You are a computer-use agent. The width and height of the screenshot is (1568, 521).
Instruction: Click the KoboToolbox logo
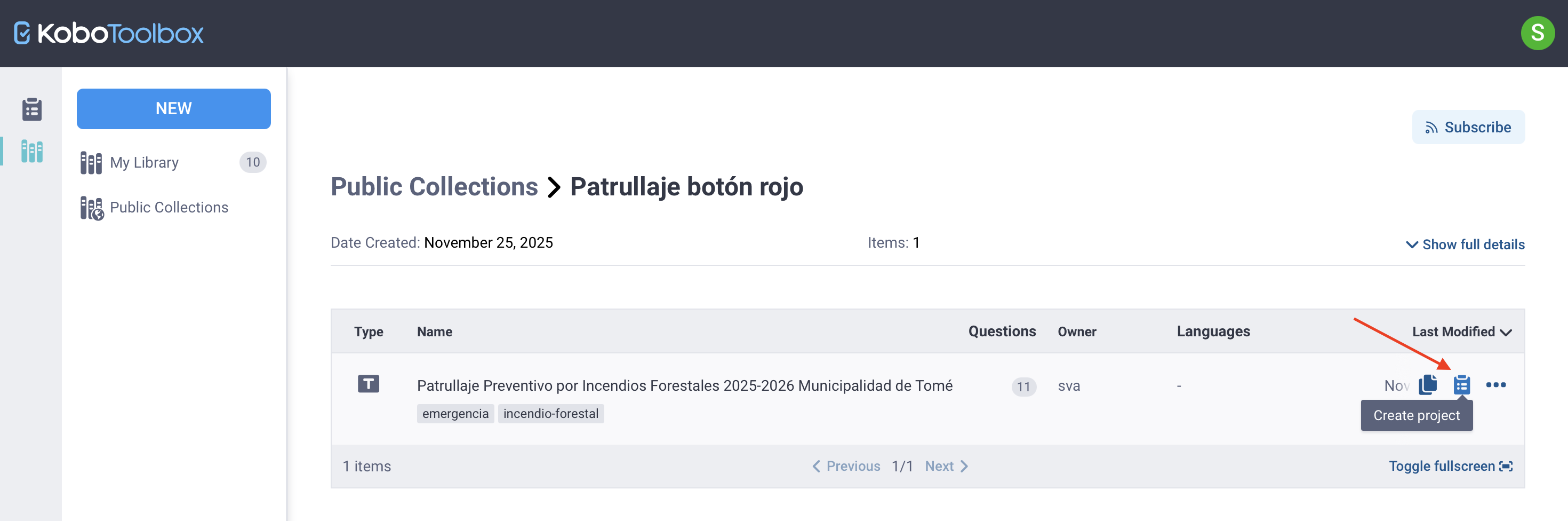coord(109,34)
